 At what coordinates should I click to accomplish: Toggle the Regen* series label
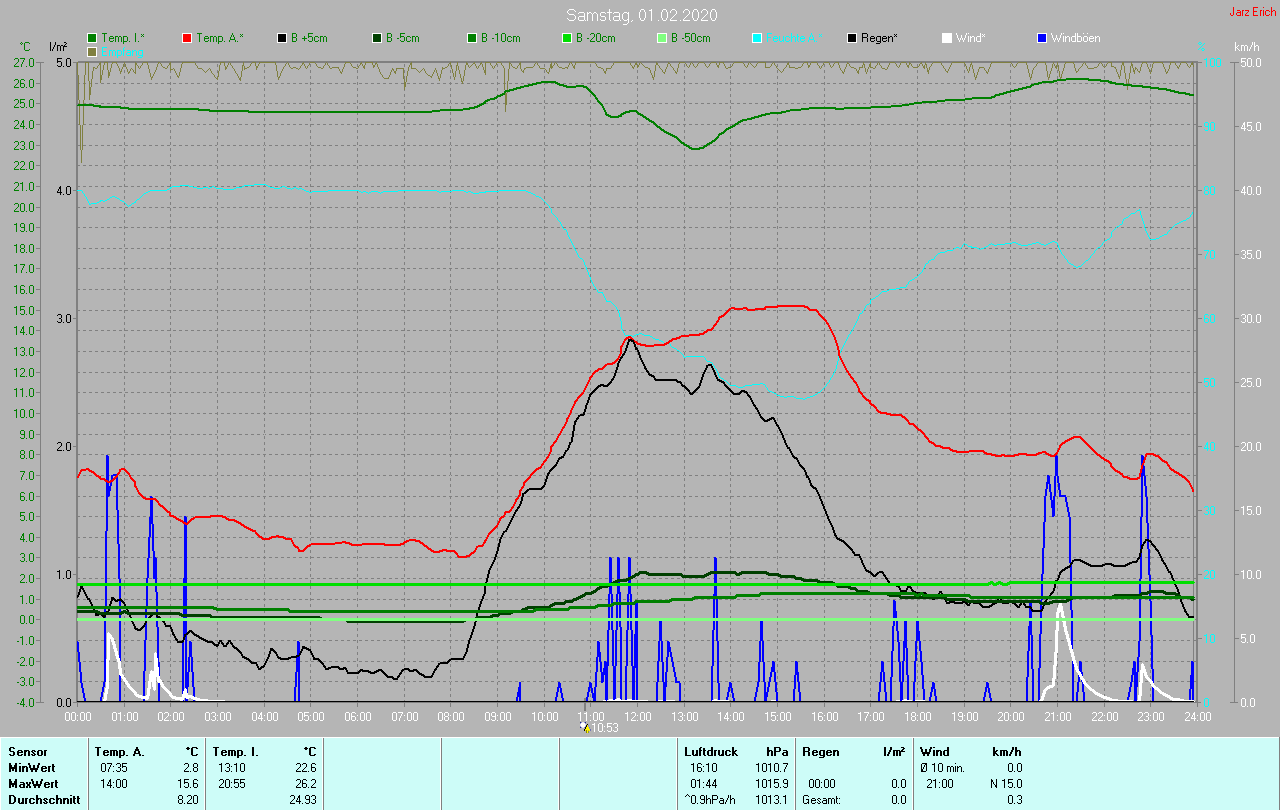coord(879,38)
